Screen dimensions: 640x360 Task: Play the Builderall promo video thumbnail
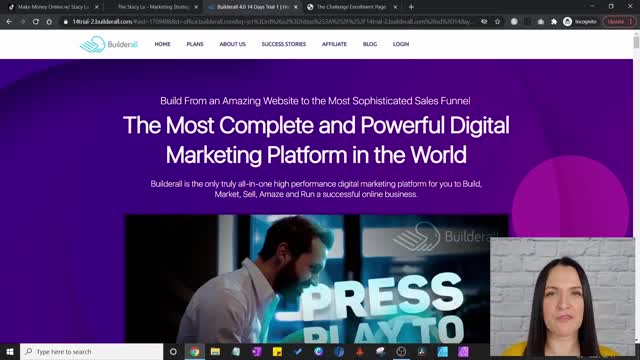point(316,279)
